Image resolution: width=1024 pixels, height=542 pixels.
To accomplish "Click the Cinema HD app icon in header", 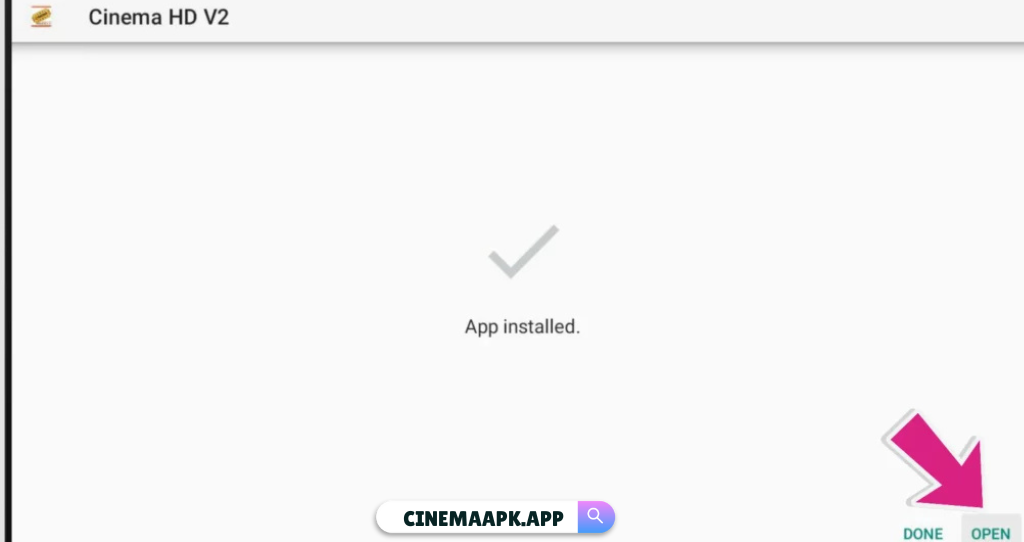I will pyautogui.click(x=41, y=17).
